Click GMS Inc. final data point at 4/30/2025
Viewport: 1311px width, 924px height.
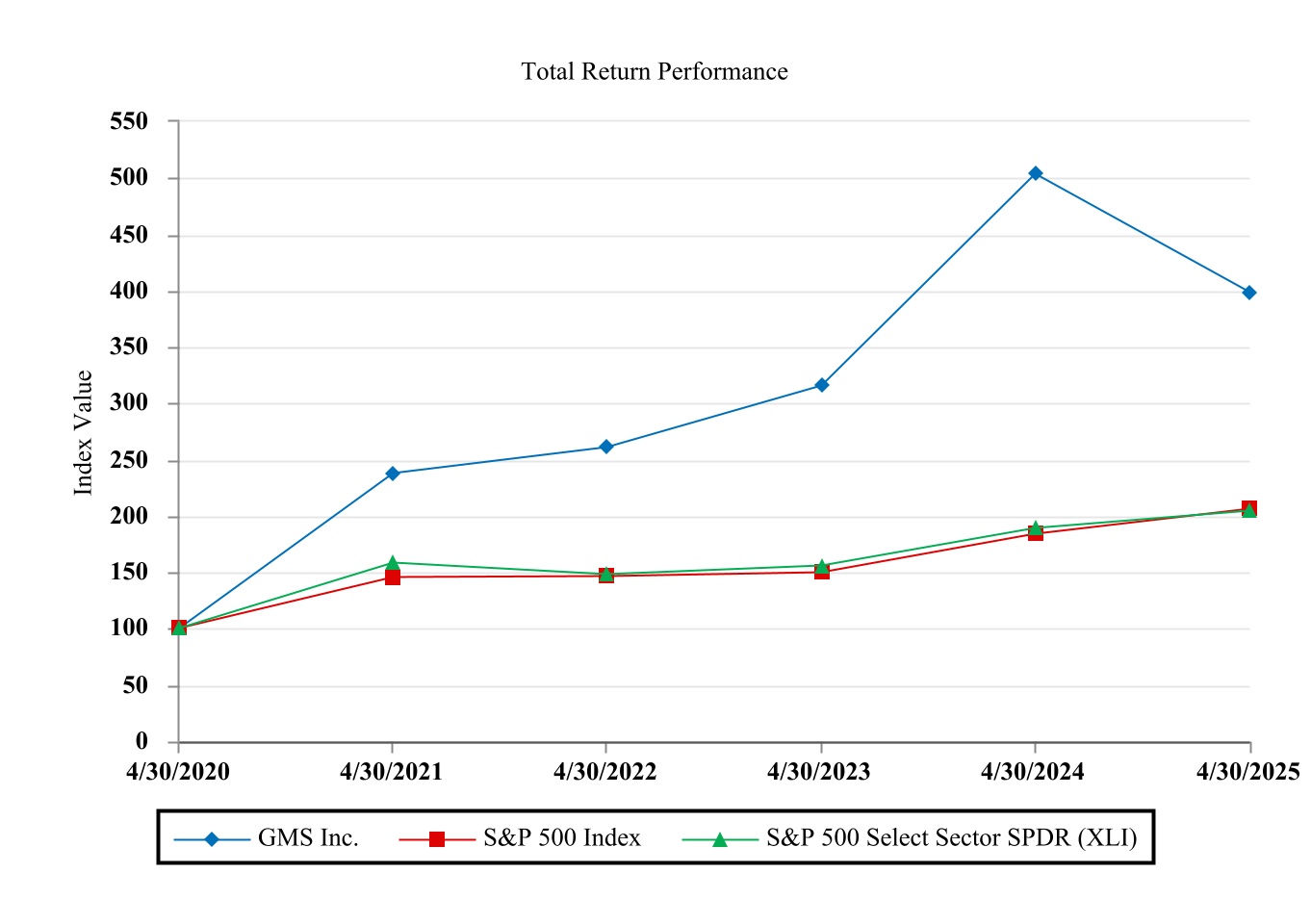click(x=1249, y=293)
